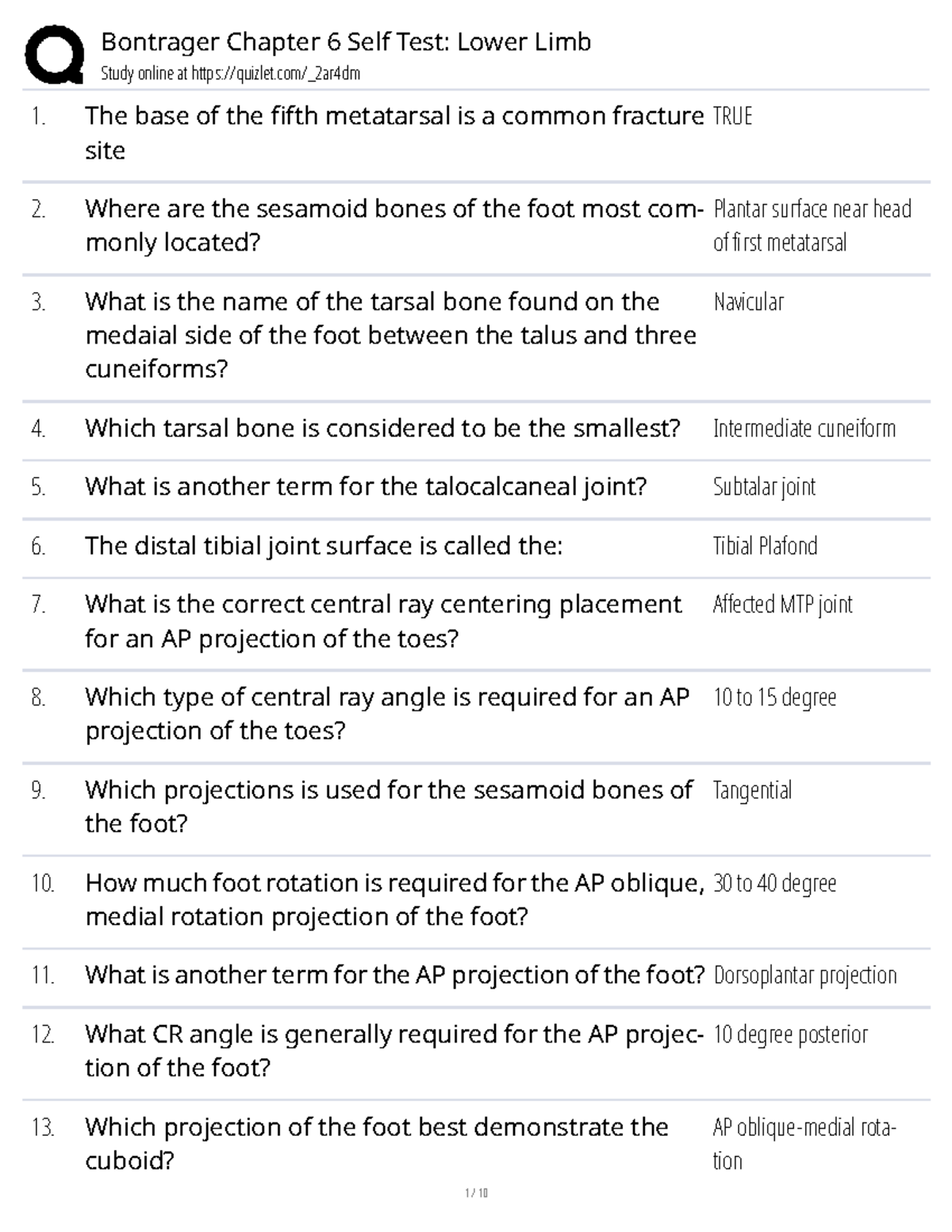Click the Intermediate cuneiform answer
952x1232 pixels.
click(x=804, y=429)
